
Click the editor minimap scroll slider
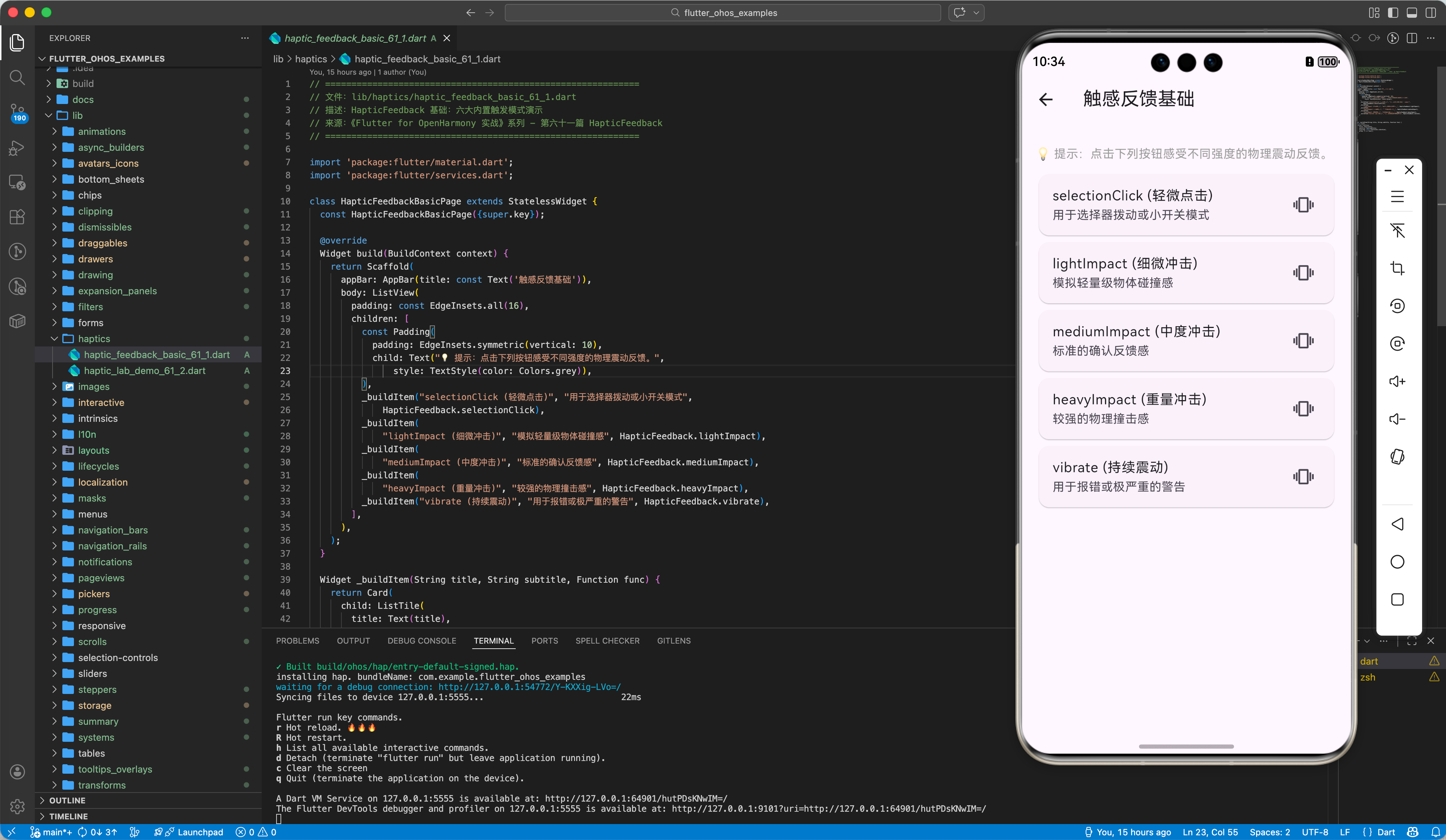1441,195
